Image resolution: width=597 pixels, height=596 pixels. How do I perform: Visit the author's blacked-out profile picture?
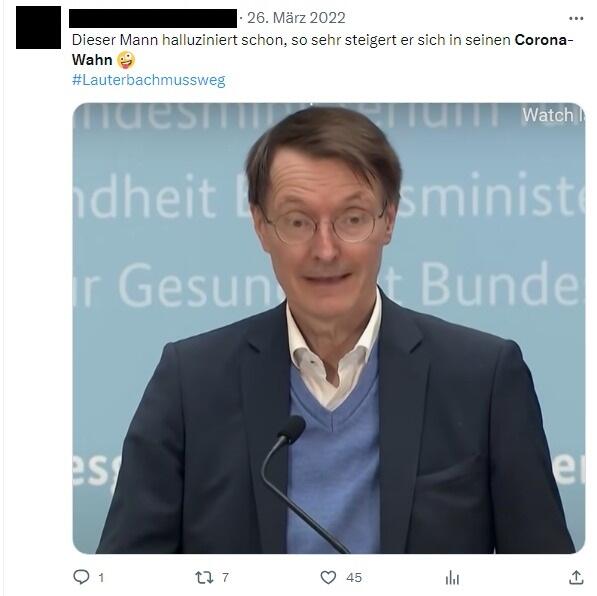pos(38,27)
